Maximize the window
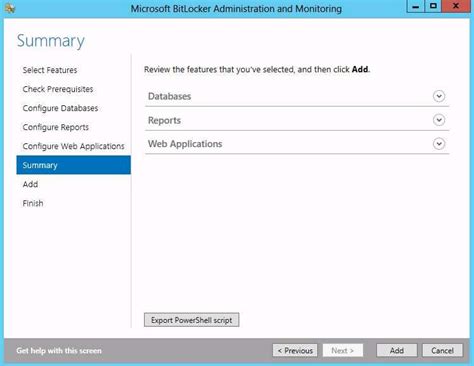This screenshot has height=366, width=474. click(433, 6)
